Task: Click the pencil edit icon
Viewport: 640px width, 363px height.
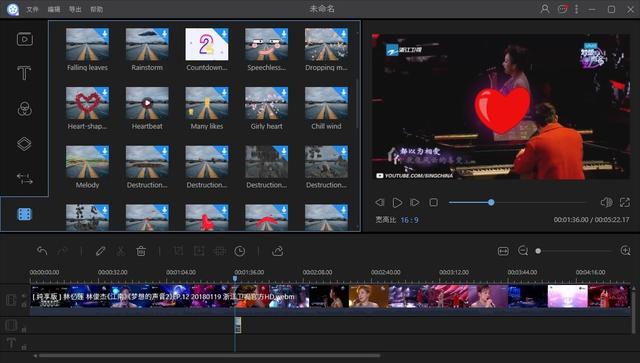Action: pyautogui.click(x=100, y=251)
